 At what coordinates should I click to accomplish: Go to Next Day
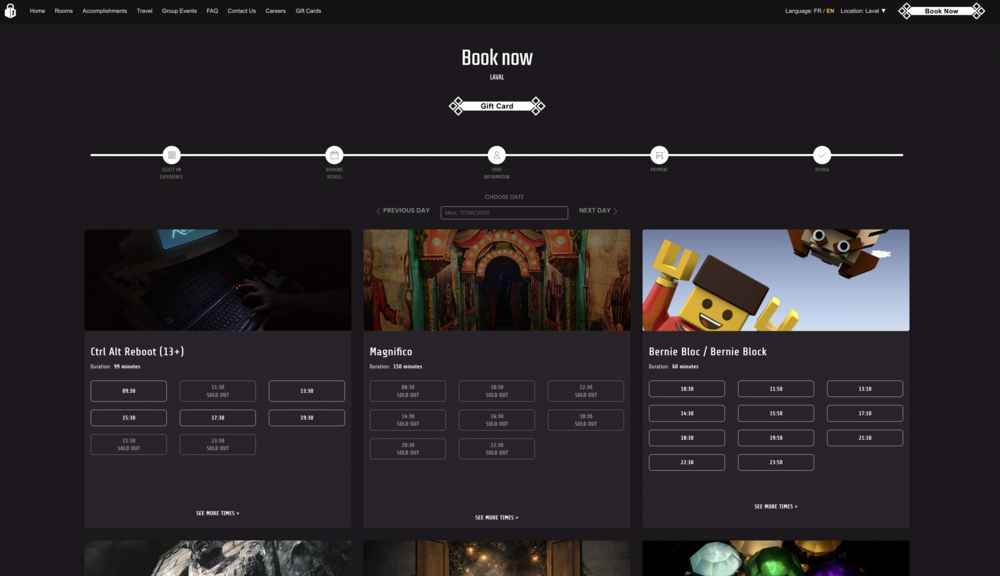pyautogui.click(x=598, y=210)
